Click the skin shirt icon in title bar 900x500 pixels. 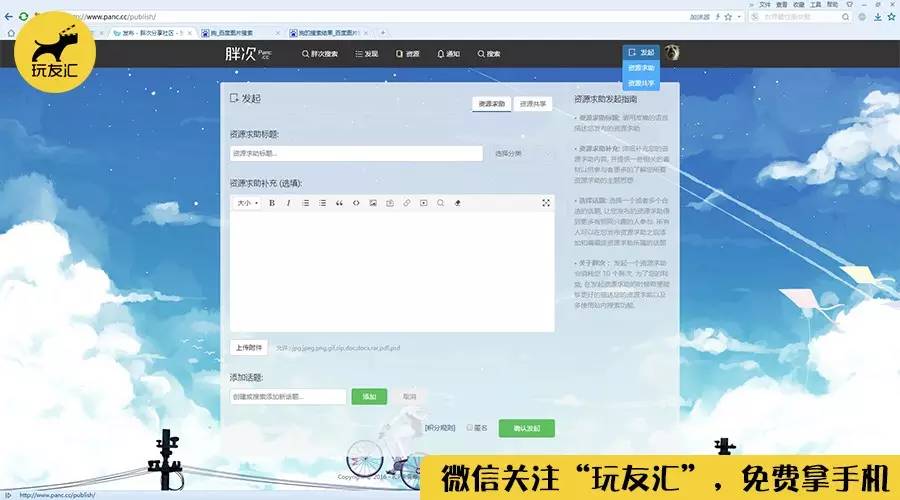849,5
